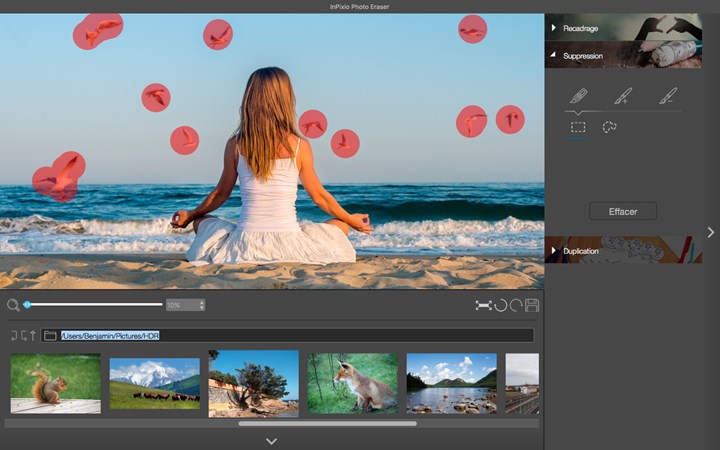Click the zoom slider handle
Image resolution: width=720 pixels, height=450 pixels.
[x=27, y=305]
